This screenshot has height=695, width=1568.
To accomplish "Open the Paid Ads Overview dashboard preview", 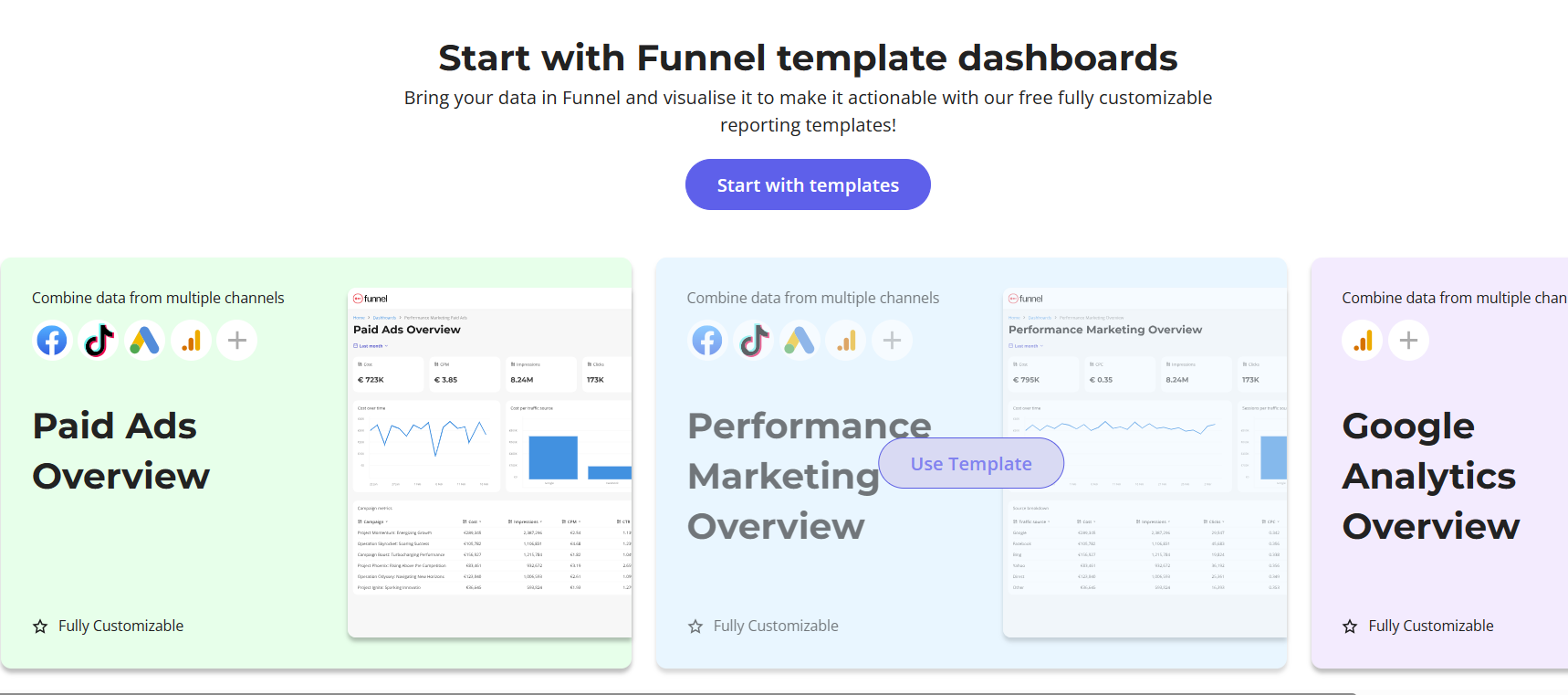I will [490, 463].
